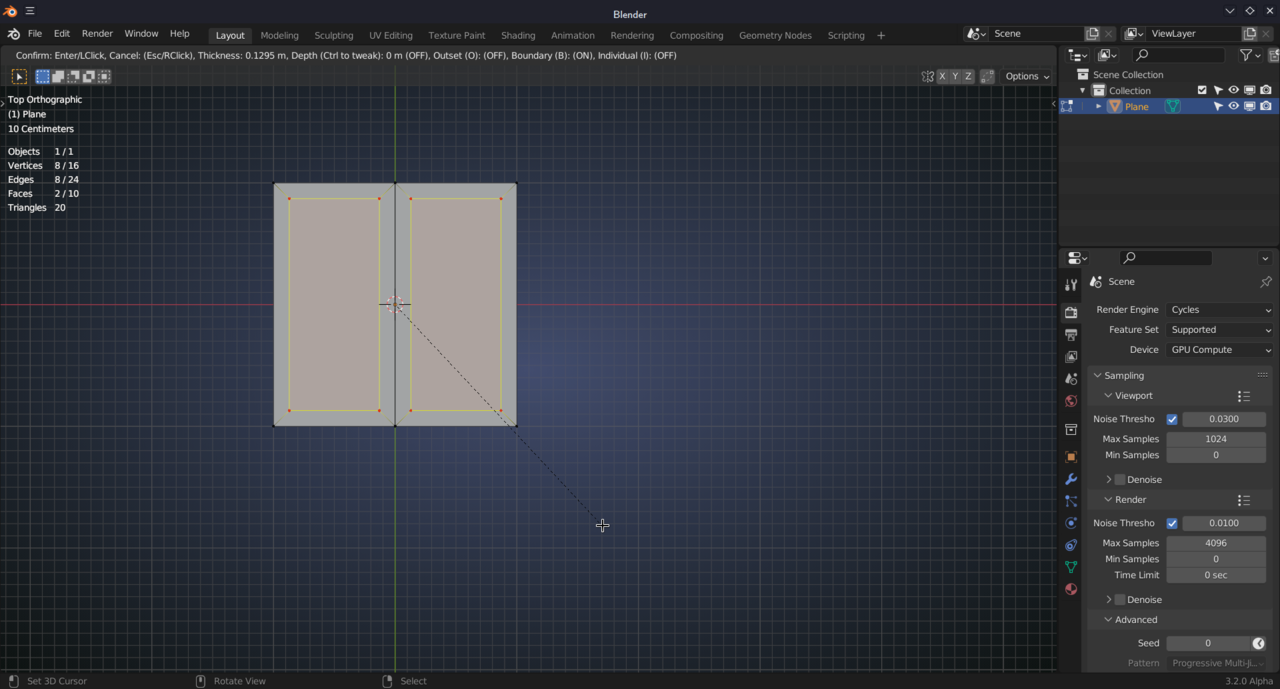1280x689 pixels.
Task: Click the render Max Samples 4096 field
Action: (1215, 543)
